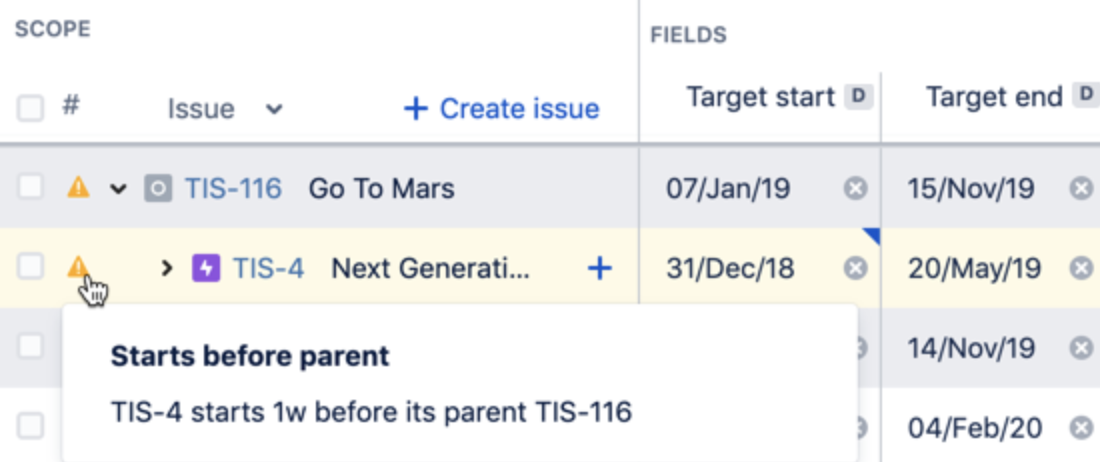Check the checkbox for the TIS-4 row

tap(30, 267)
